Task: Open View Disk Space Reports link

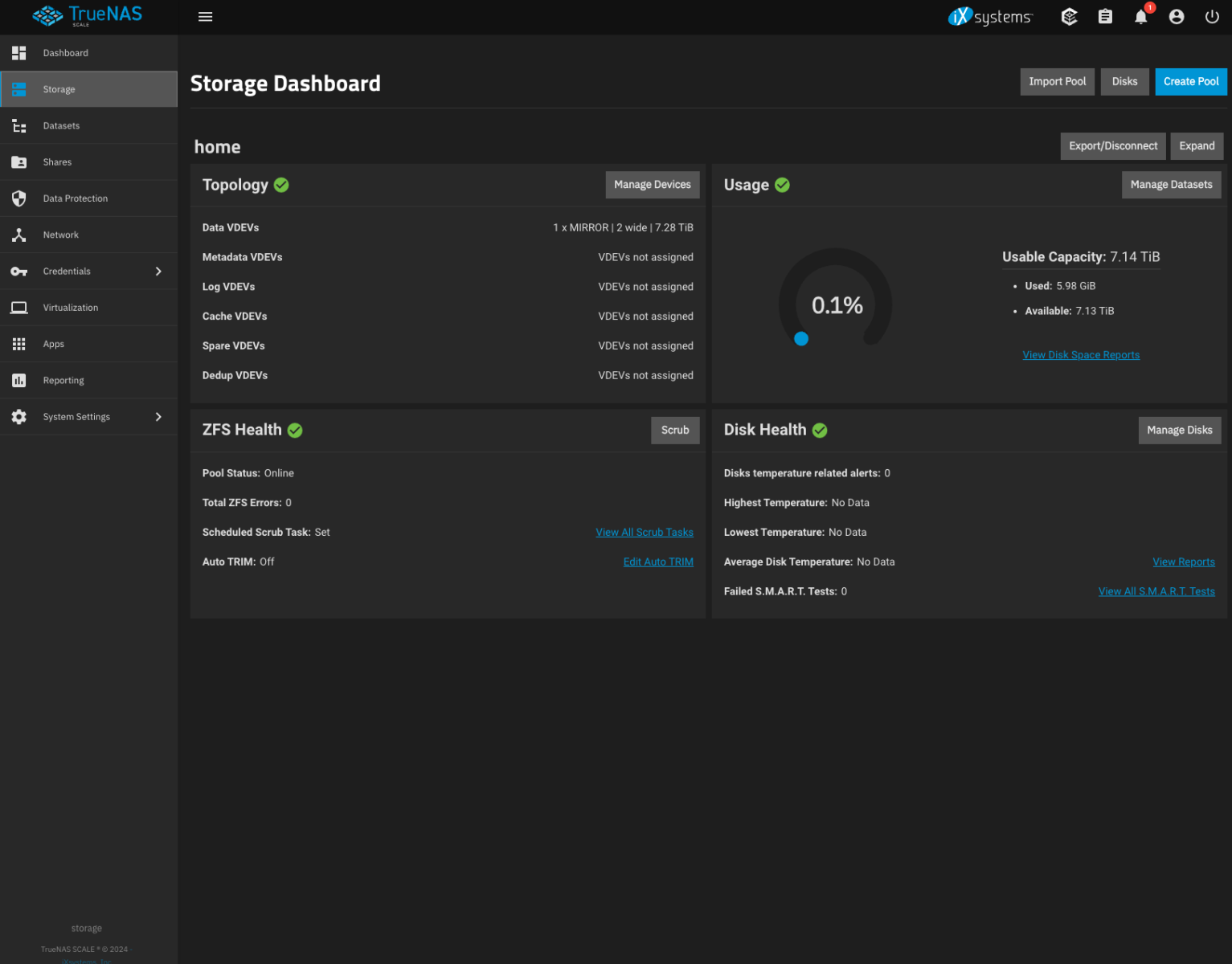Action: (1081, 355)
